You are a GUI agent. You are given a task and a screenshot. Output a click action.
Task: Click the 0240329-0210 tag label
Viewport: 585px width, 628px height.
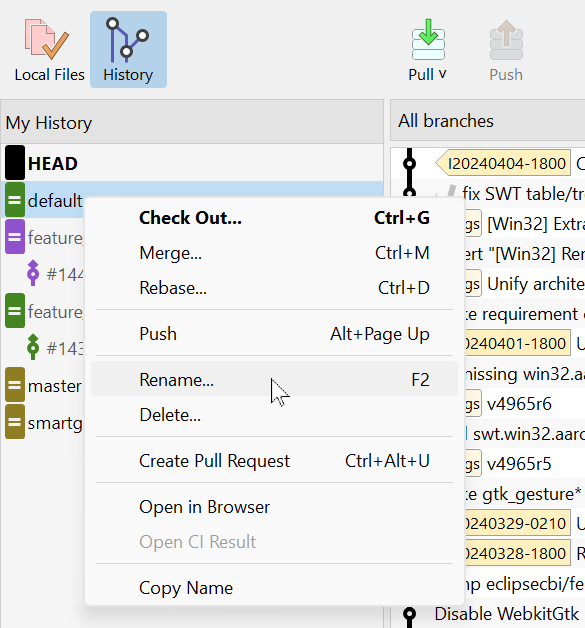coord(517,523)
